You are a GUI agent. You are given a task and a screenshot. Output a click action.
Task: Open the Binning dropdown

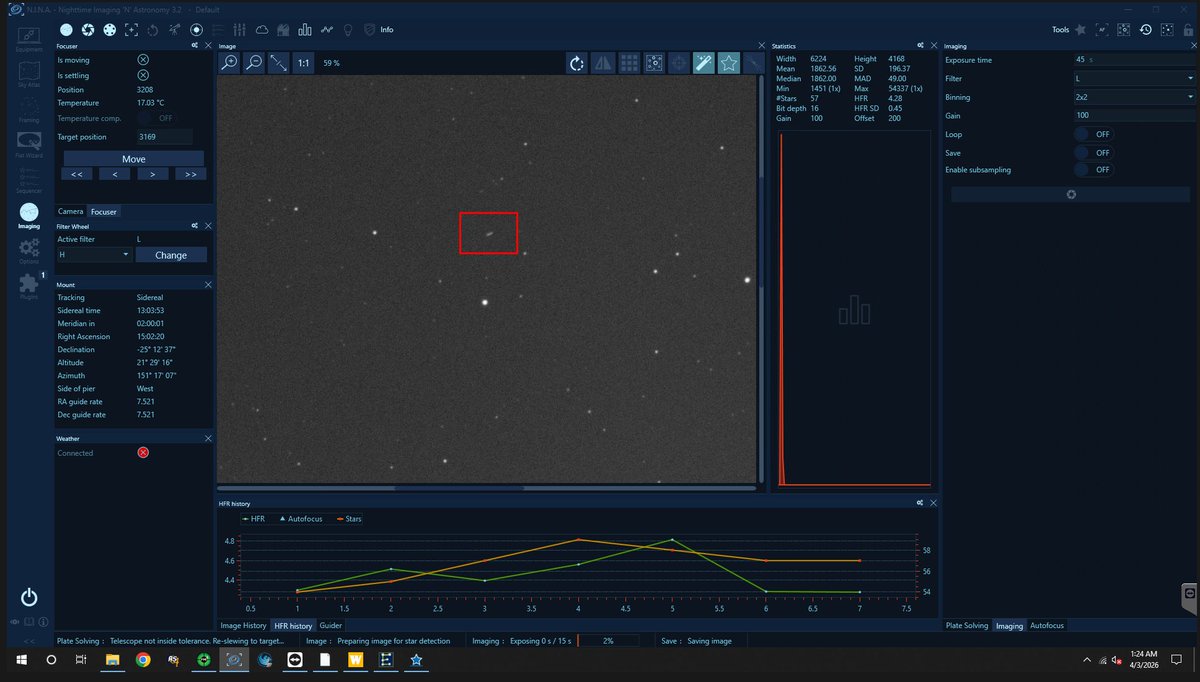click(x=1134, y=97)
